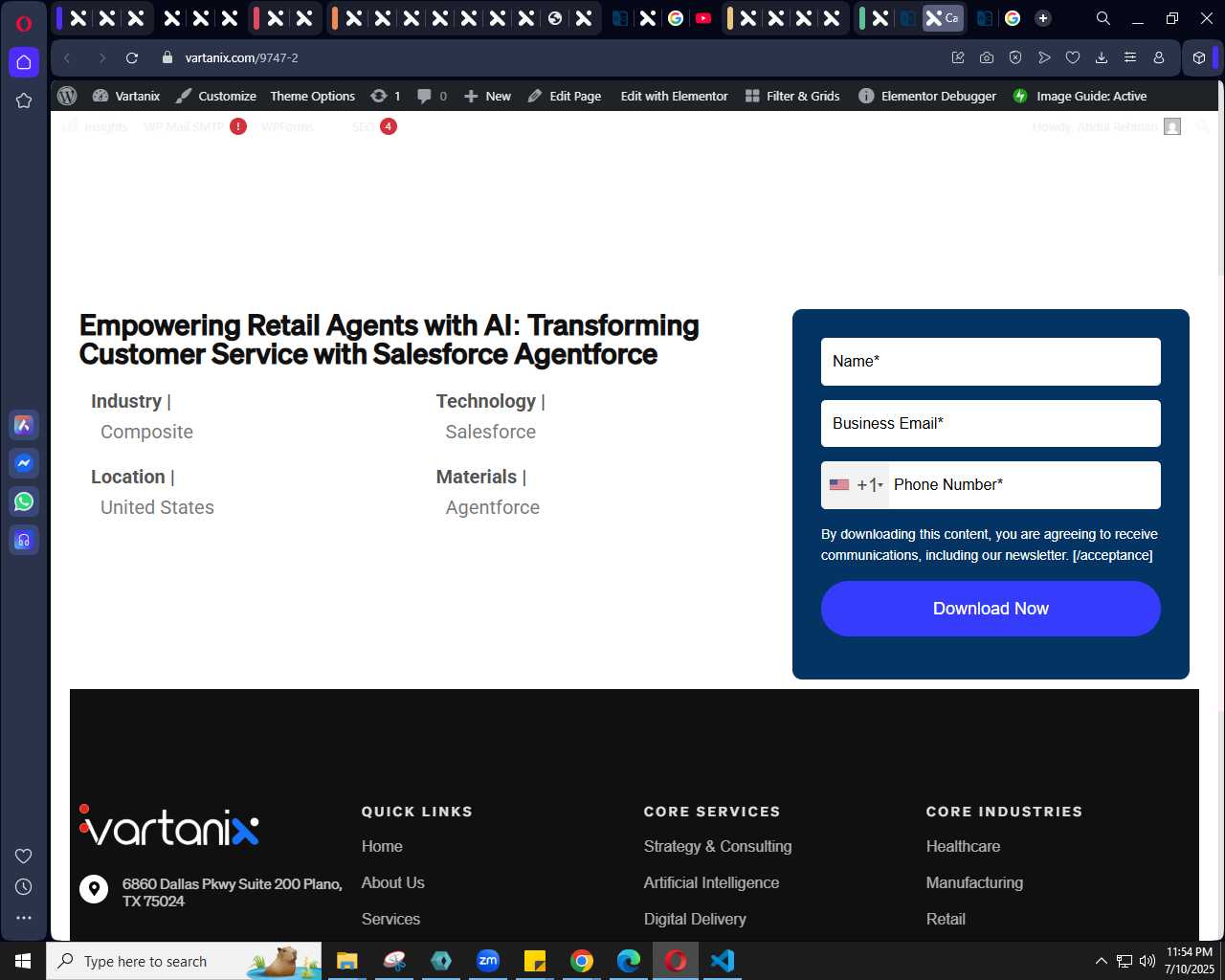Viewport: 1225px width, 980px height.
Task: Open Messenger in the sidebar
Action: coord(24,463)
